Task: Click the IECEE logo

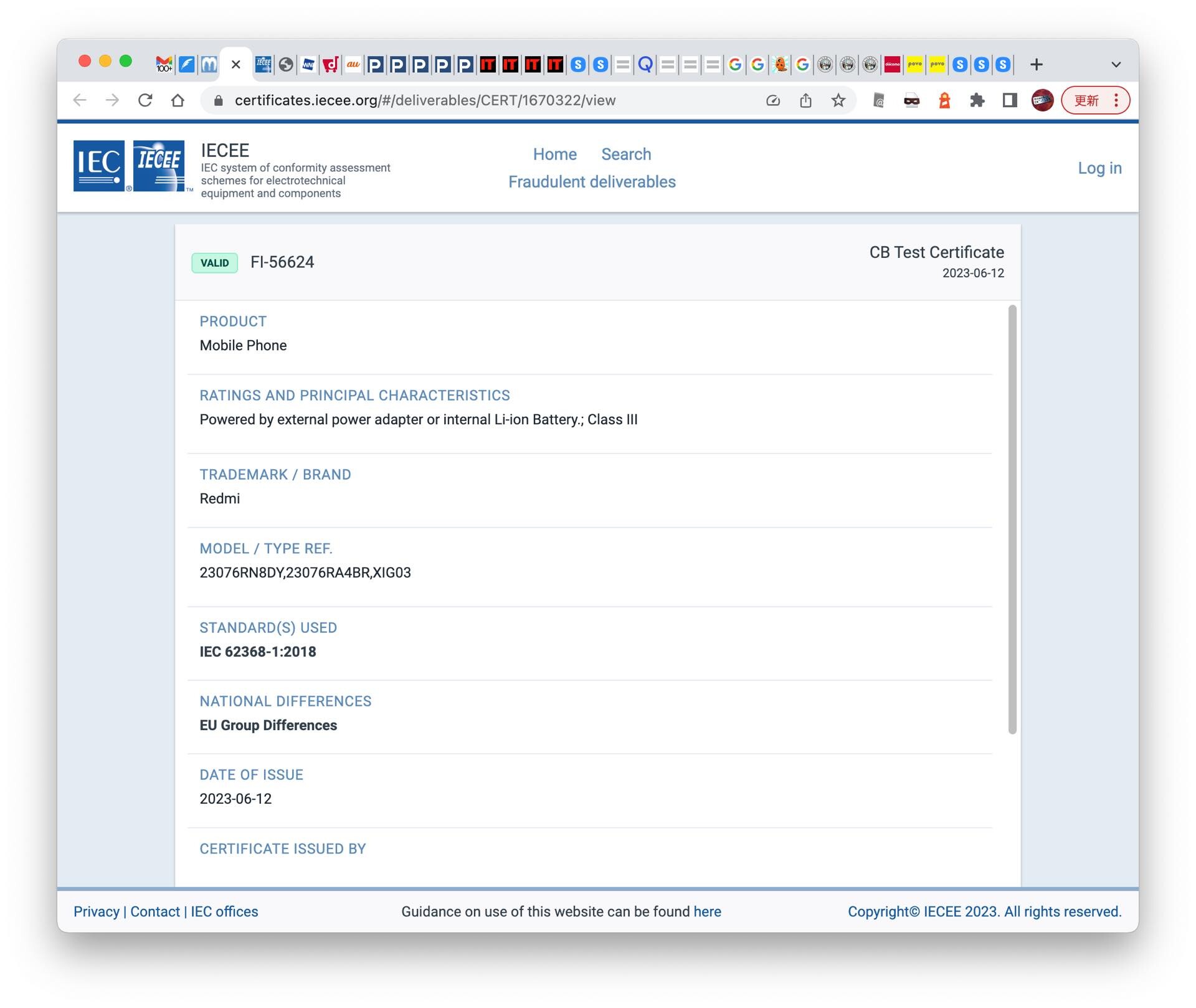Action: [x=159, y=166]
